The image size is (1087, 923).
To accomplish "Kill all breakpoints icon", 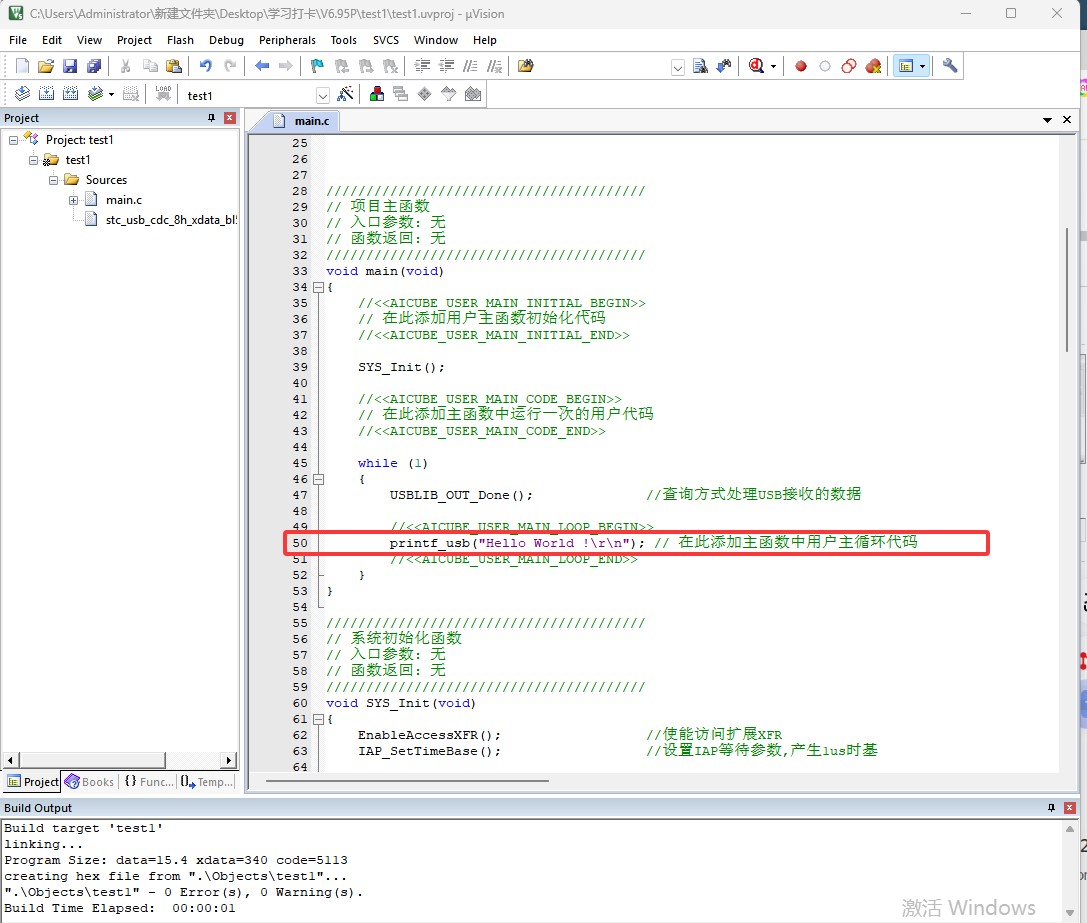I will pyautogui.click(x=873, y=66).
